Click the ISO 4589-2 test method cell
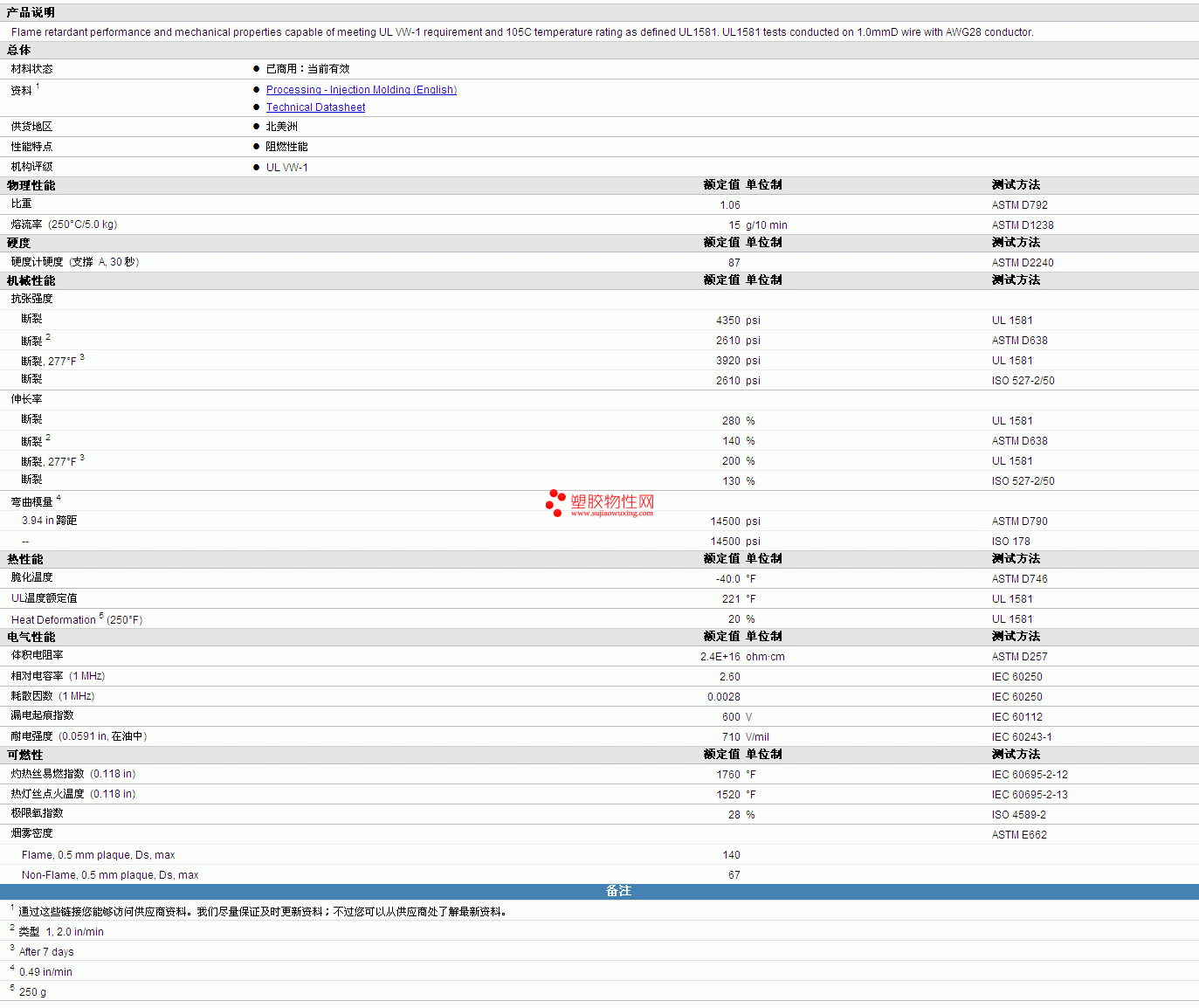 pyautogui.click(x=1018, y=815)
